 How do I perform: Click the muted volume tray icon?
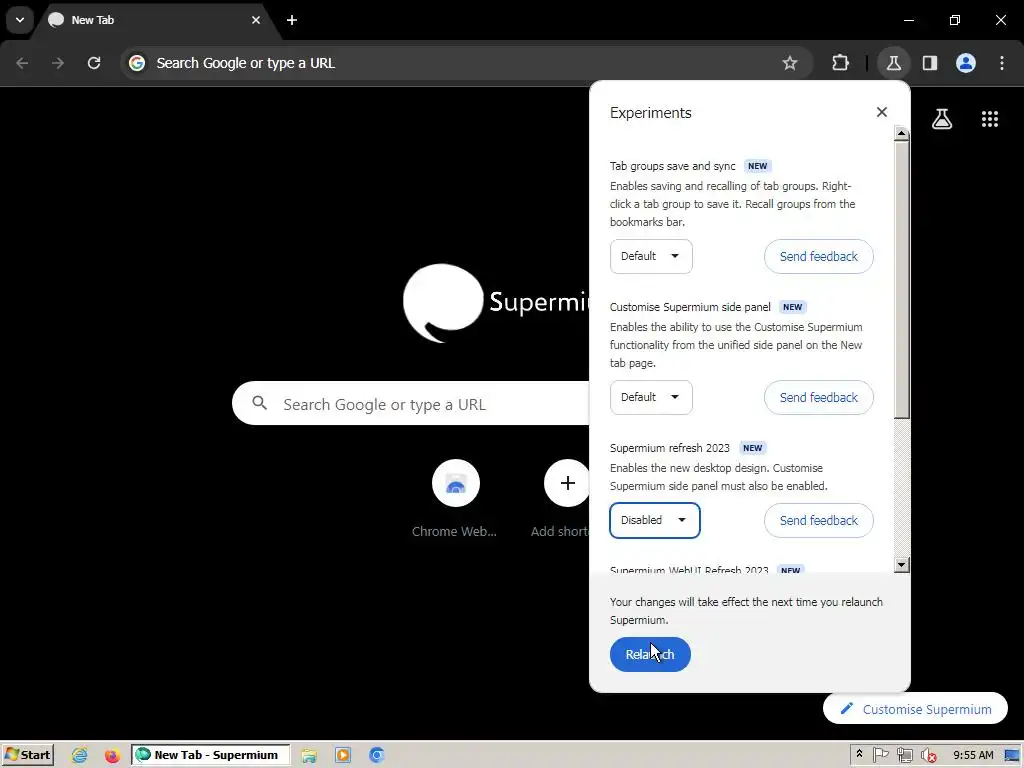(x=928, y=755)
